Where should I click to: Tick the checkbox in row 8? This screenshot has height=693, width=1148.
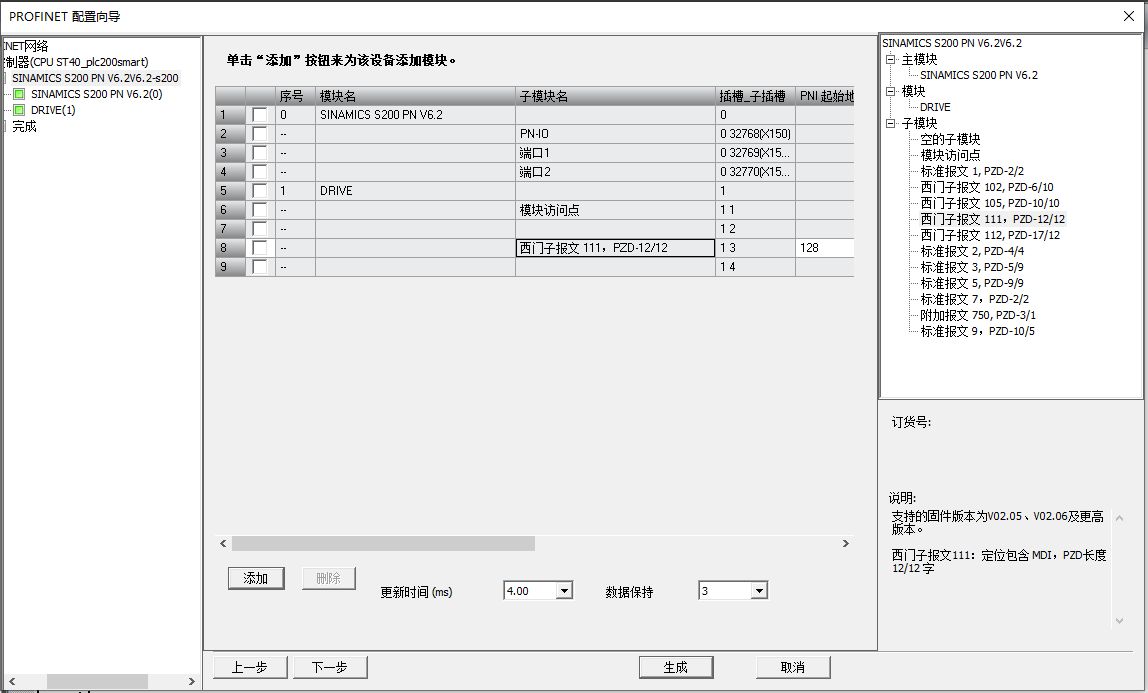point(260,248)
